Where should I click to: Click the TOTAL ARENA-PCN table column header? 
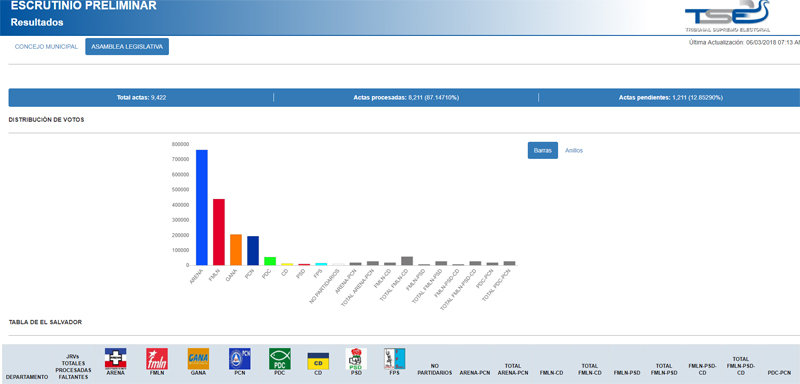pos(513,369)
